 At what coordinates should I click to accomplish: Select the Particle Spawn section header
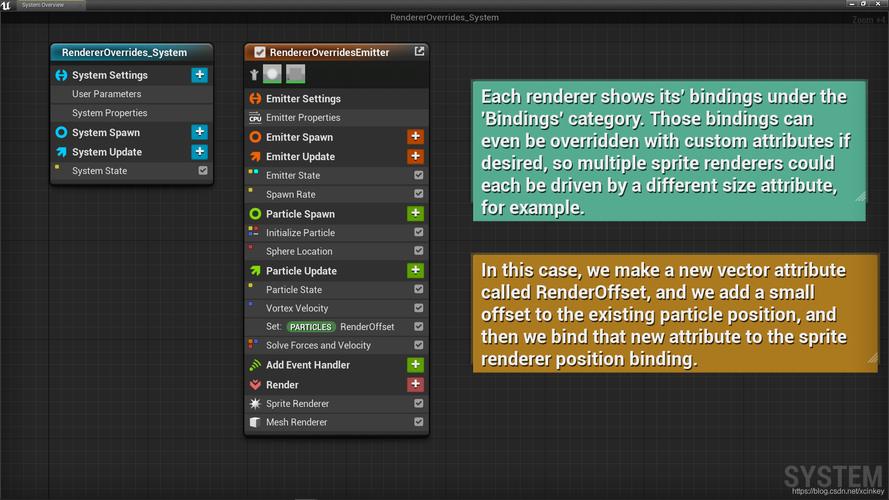point(300,214)
